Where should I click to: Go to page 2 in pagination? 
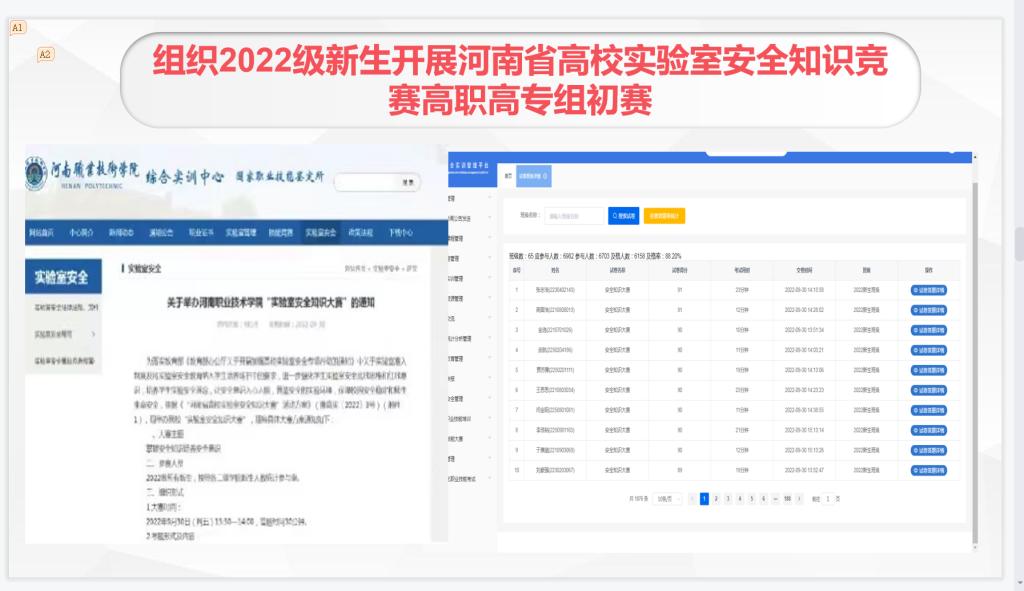(x=716, y=498)
